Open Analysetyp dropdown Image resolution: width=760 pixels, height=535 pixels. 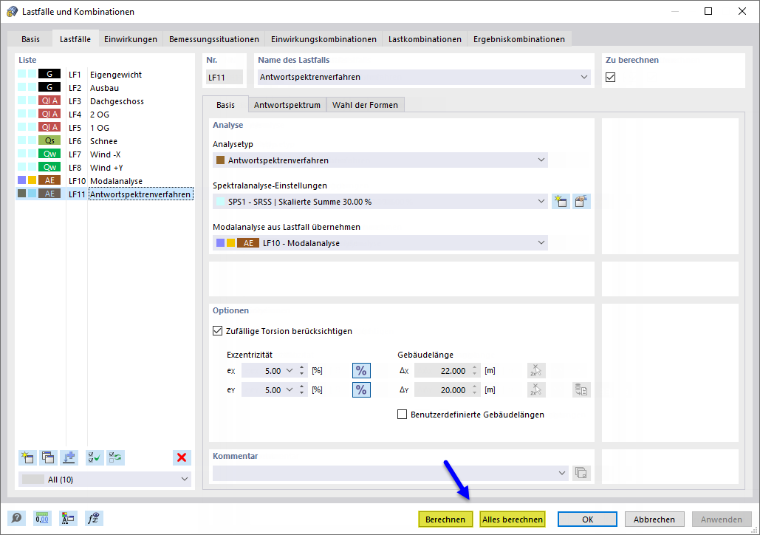coord(541,160)
